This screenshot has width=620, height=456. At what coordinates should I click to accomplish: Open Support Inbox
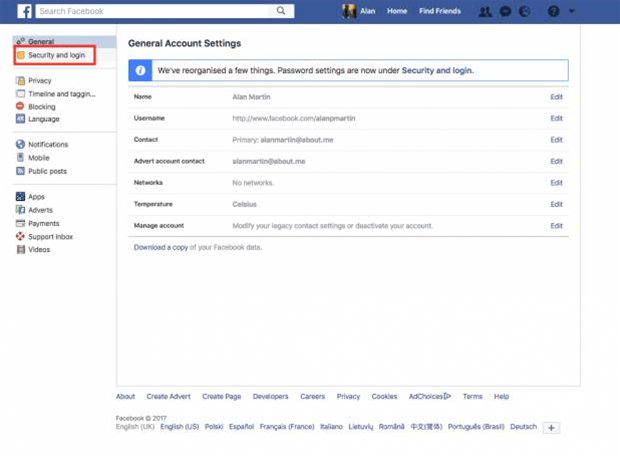pos(50,237)
